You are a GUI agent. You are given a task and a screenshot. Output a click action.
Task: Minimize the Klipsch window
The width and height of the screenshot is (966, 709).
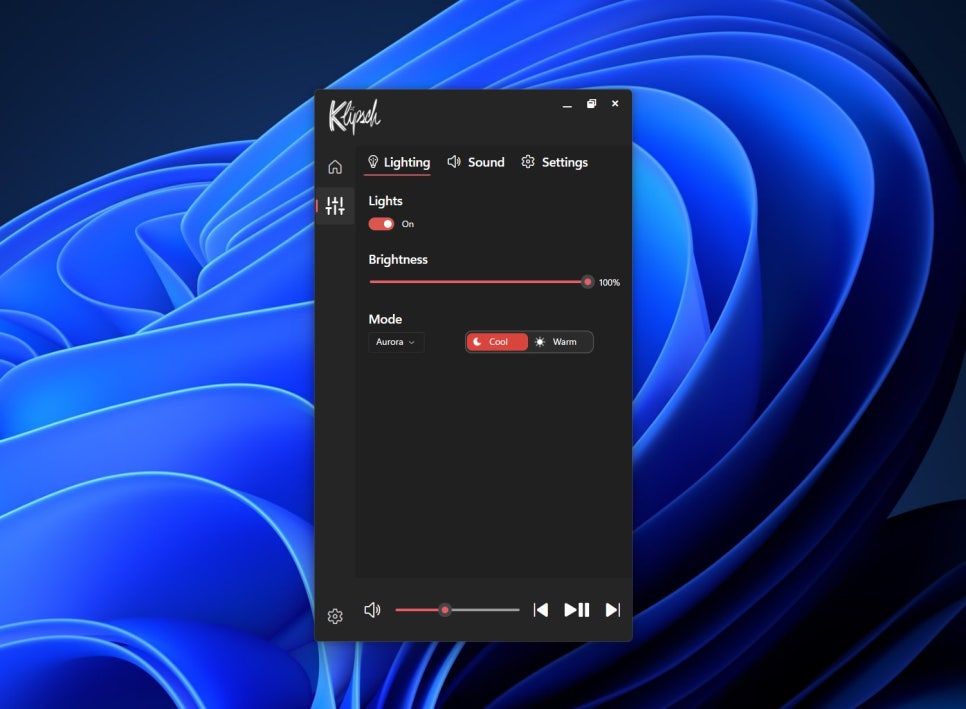click(x=567, y=104)
